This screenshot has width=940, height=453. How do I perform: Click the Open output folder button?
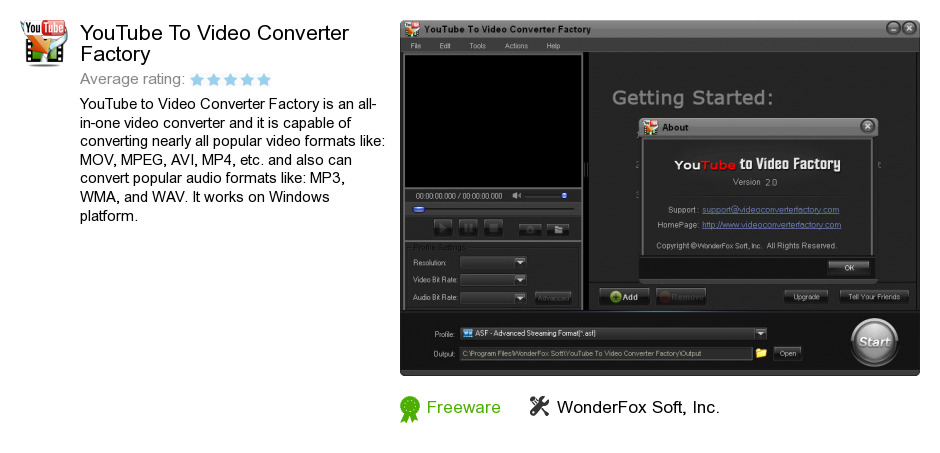pyautogui.click(x=788, y=354)
